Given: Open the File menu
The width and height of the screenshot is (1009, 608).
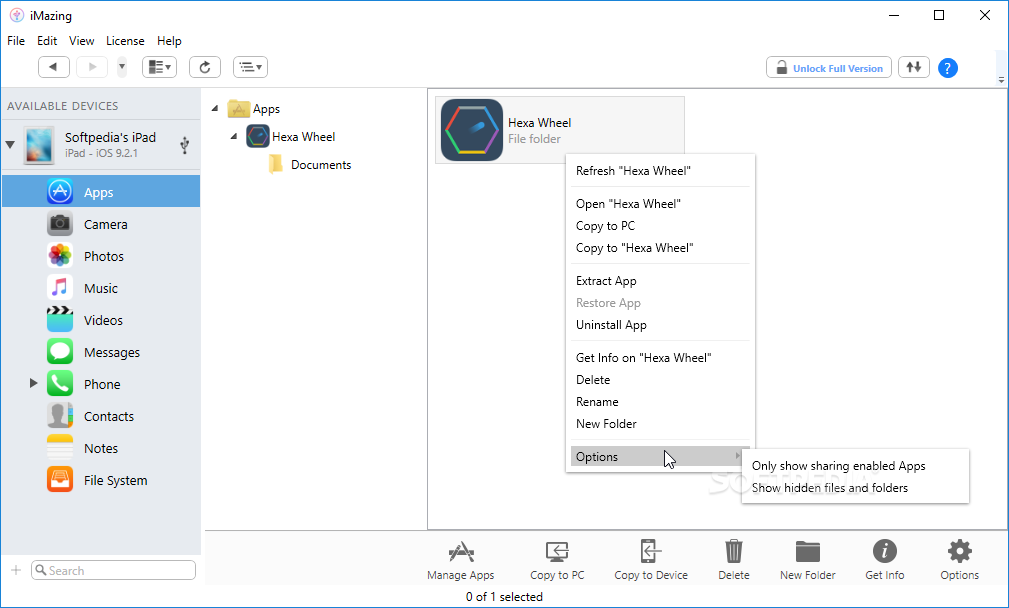Looking at the screenshot, I should [16, 41].
